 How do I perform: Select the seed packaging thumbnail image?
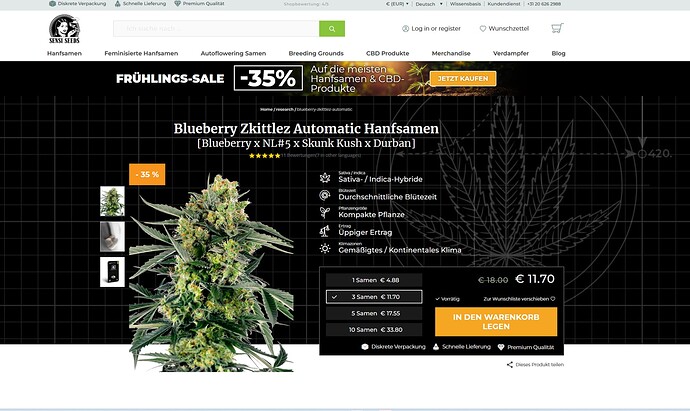click(112, 272)
